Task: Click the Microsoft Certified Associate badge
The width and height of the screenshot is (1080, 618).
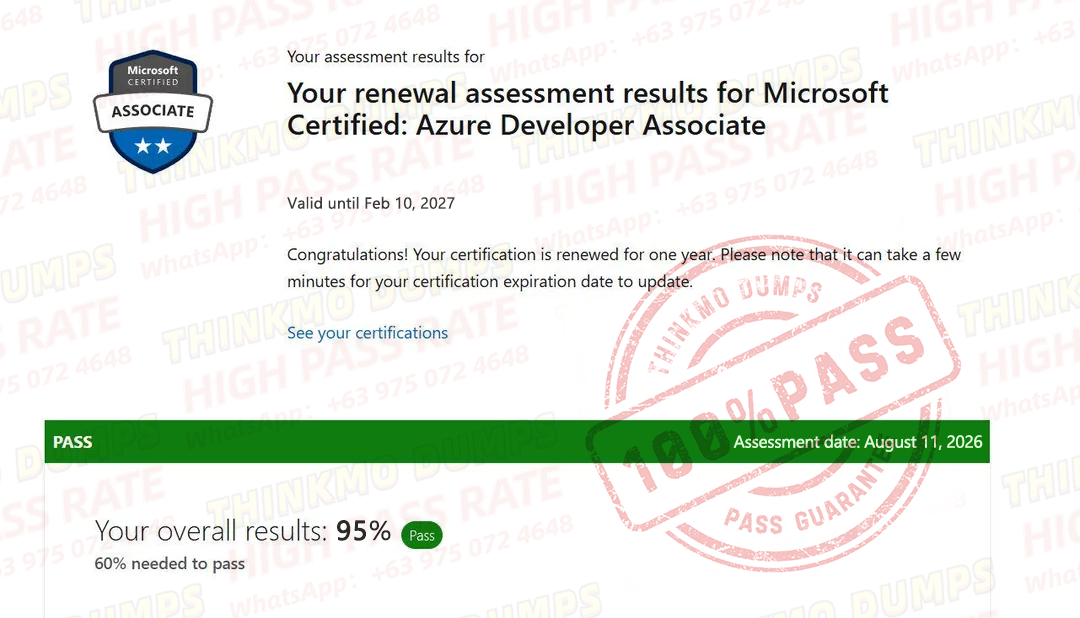Action: [153, 111]
